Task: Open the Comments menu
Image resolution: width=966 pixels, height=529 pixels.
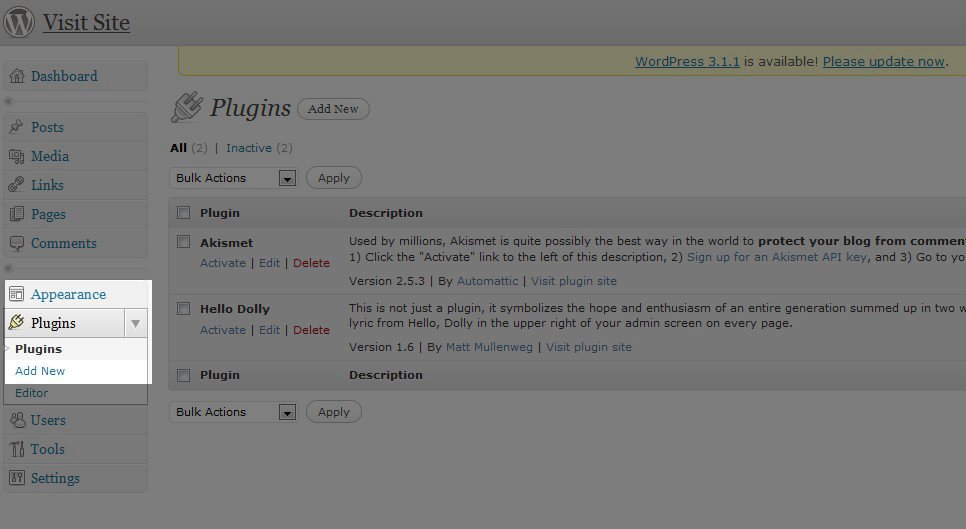Action: [x=64, y=243]
